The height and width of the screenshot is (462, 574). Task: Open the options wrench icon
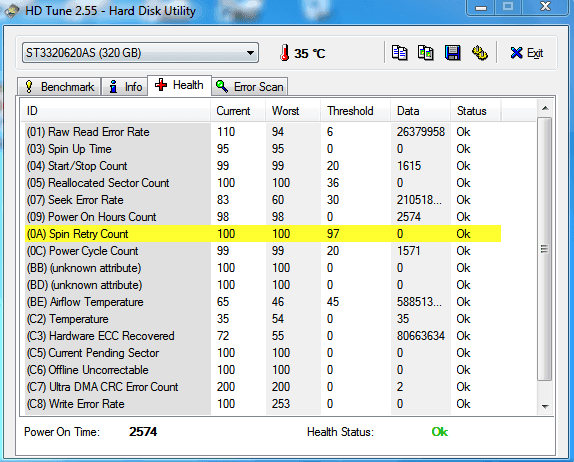(x=480, y=53)
